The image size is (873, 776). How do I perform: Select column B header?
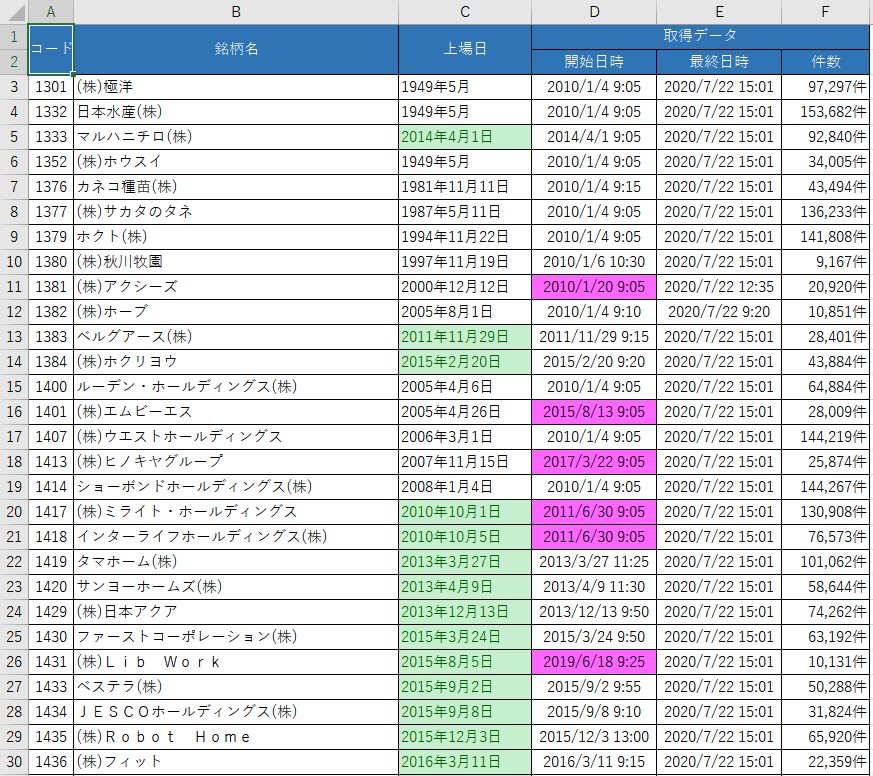pyautogui.click(x=236, y=12)
